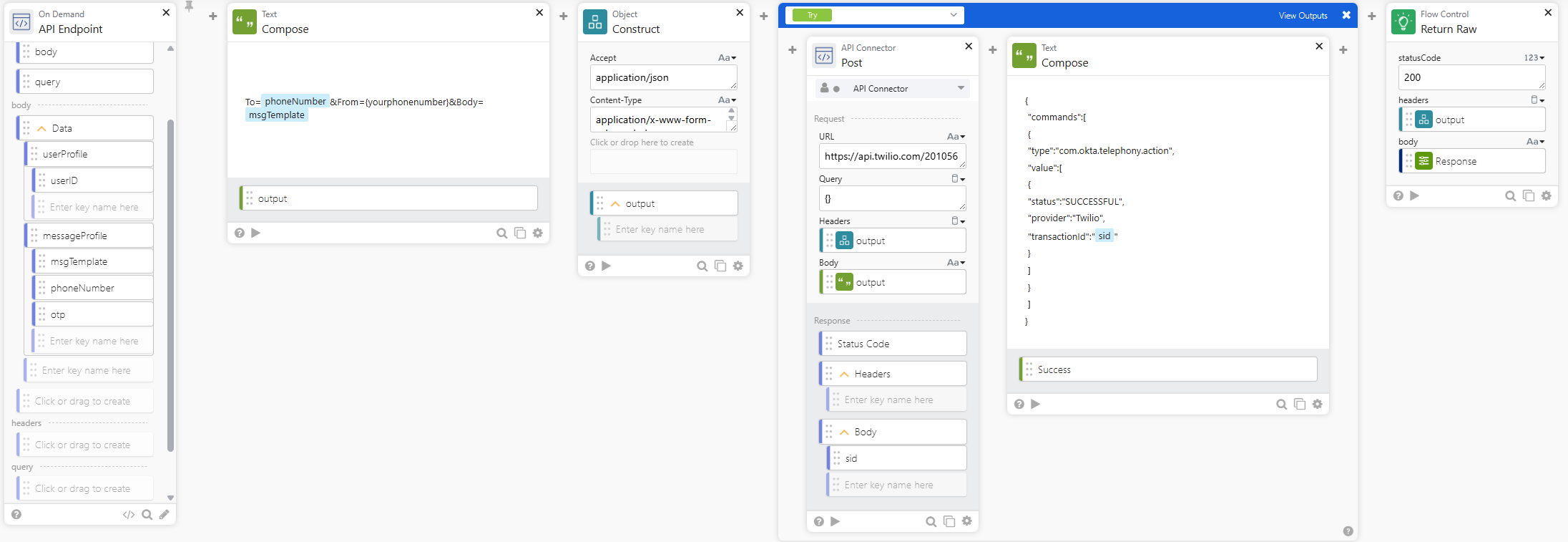
Task: Collapse the Data object in API Endpoint
Action: (x=41, y=129)
